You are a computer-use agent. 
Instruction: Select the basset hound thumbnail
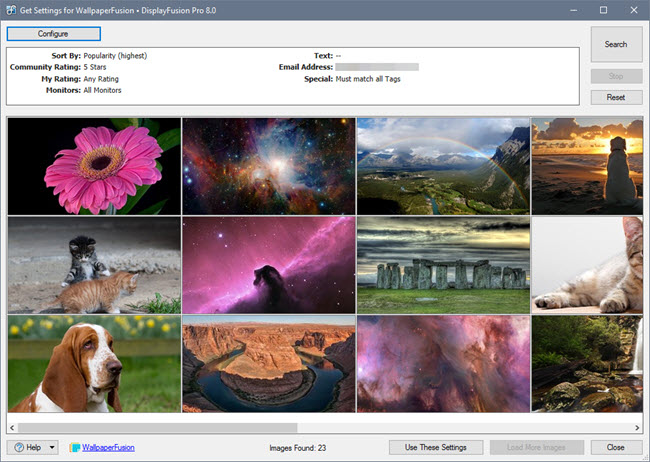coord(94,364)
